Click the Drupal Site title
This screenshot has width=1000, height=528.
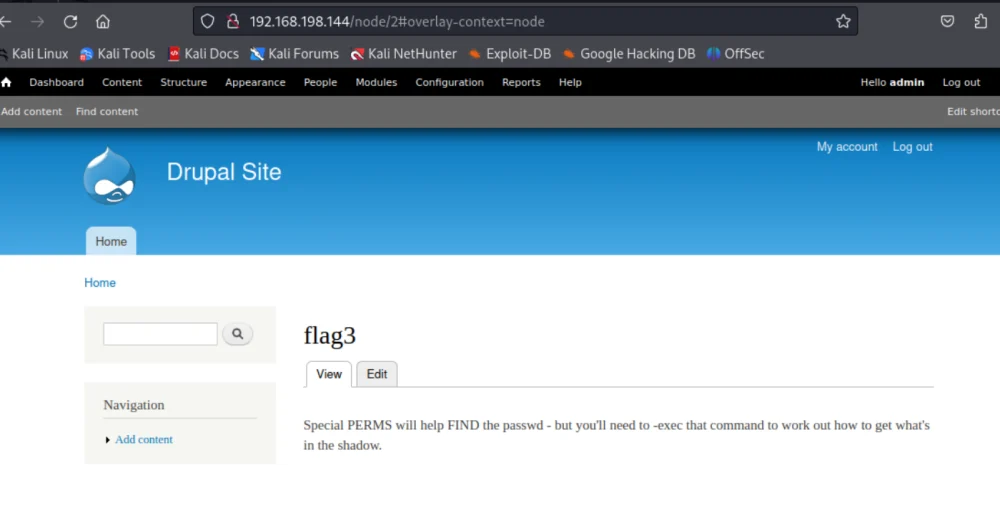click(224, 172)
